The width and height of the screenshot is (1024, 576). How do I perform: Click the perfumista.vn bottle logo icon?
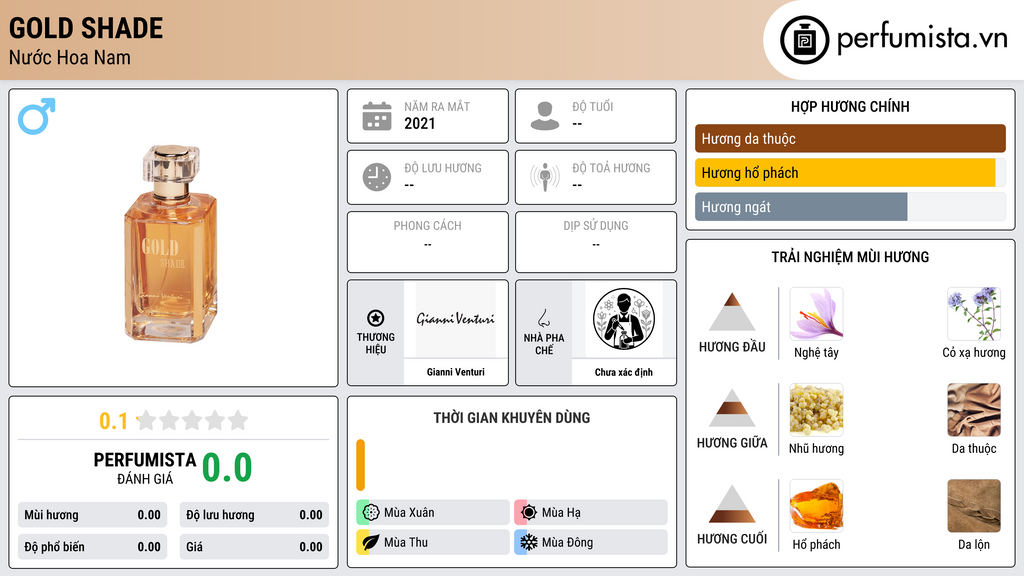[x=804, y=40]
